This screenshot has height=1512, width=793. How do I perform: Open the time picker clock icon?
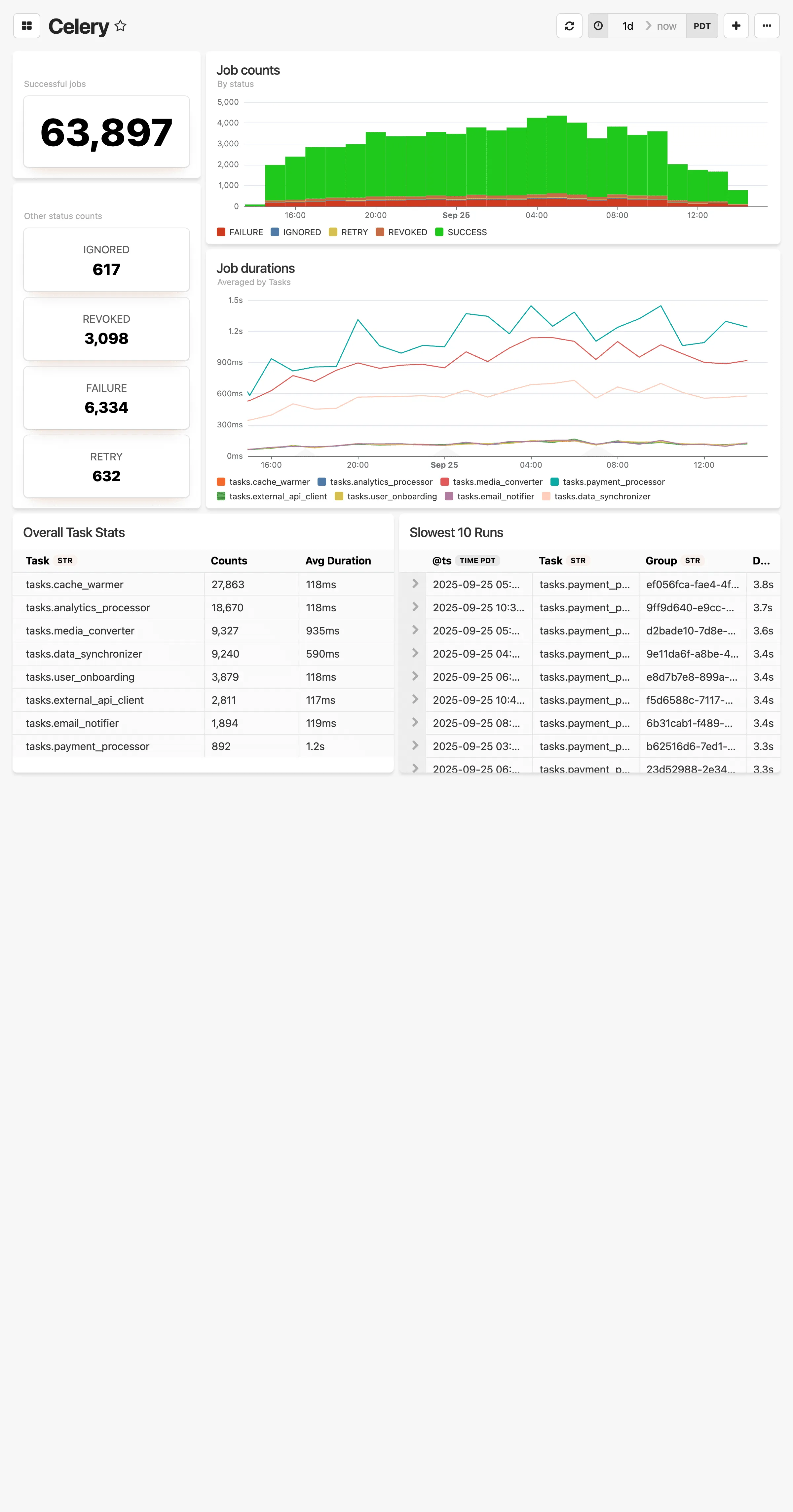[x=598, y=26]
